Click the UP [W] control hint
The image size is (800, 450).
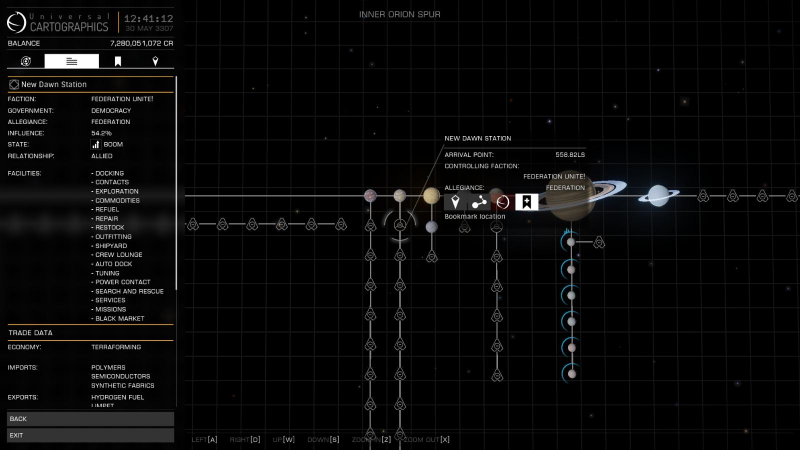[x=284, y=439]
